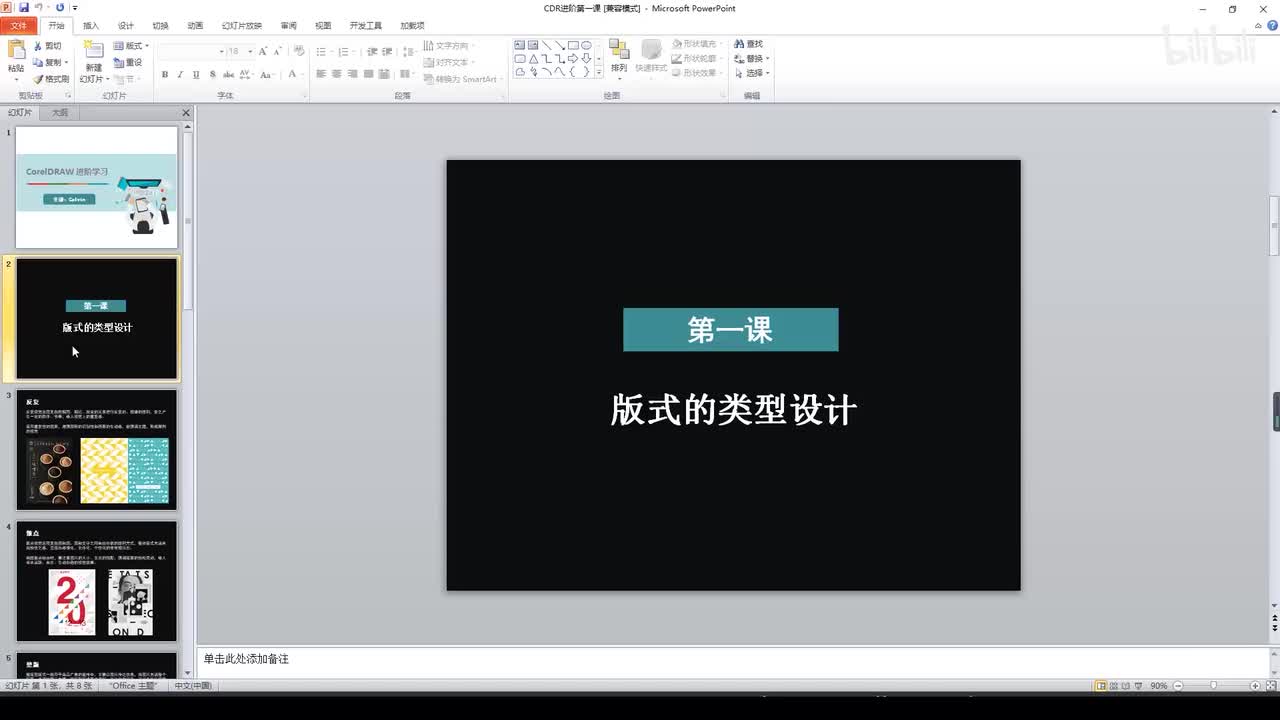Switch to the Animations (动画) tab
1280x720 pixels.
pos(195,26)
